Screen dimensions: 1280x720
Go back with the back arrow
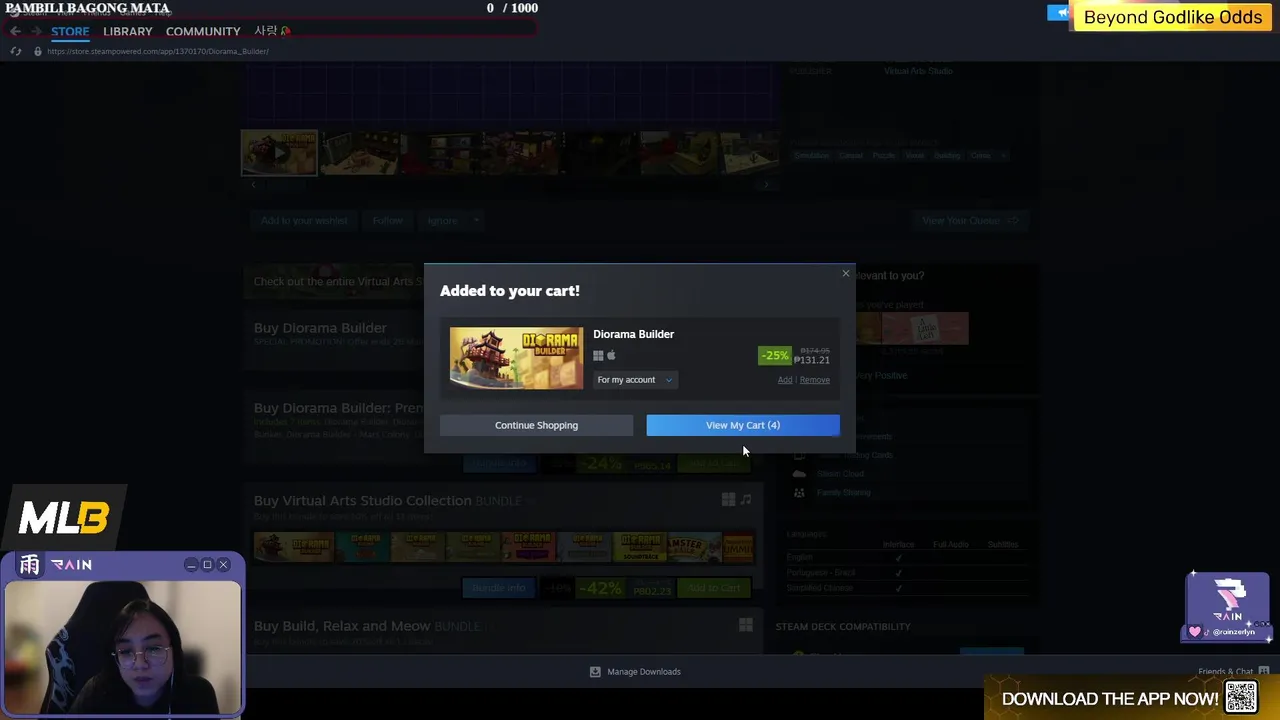tap(15, 31)
